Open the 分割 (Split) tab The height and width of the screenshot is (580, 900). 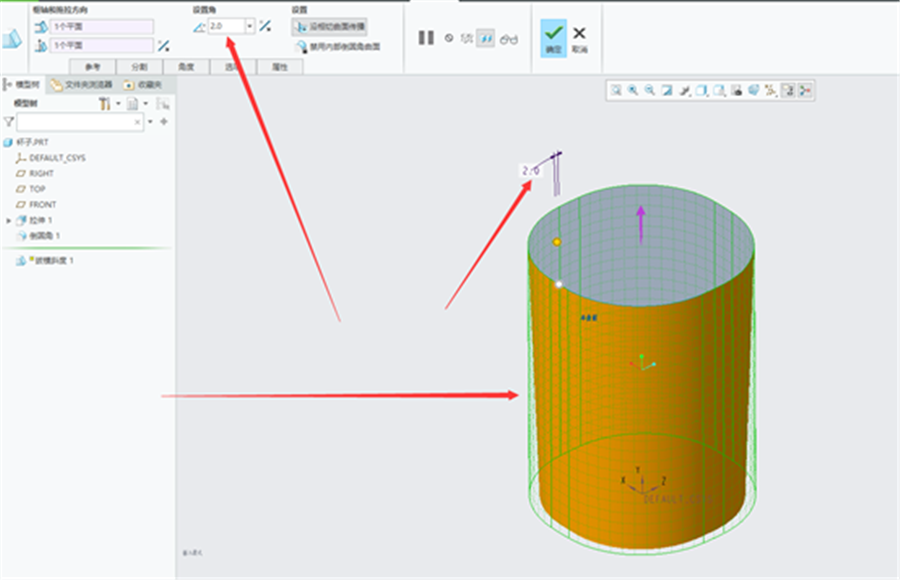pyautogui.click(x=139, y=67)
